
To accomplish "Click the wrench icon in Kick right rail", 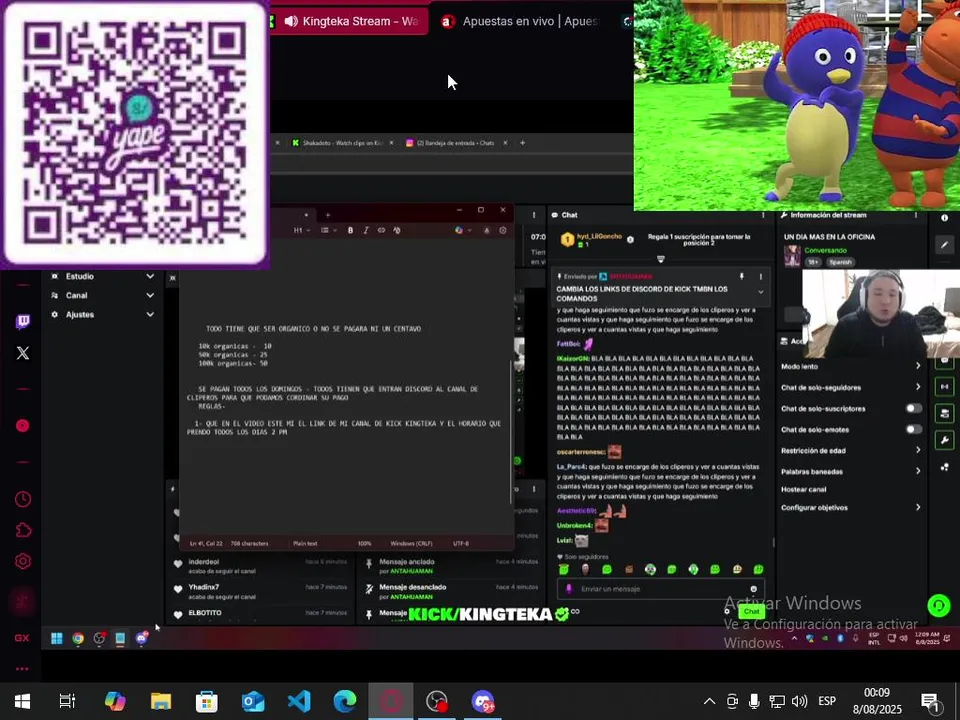I will tap(944, 440).
